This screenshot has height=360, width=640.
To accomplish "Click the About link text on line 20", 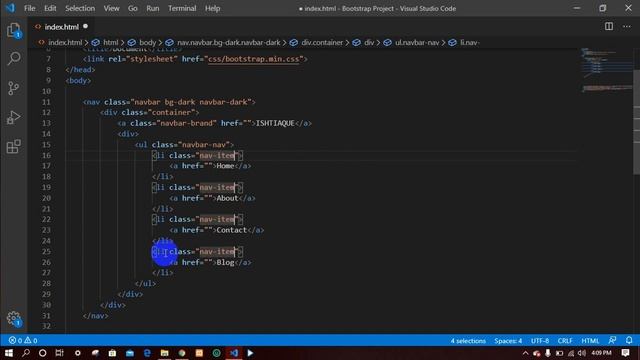I will (227, 198).
